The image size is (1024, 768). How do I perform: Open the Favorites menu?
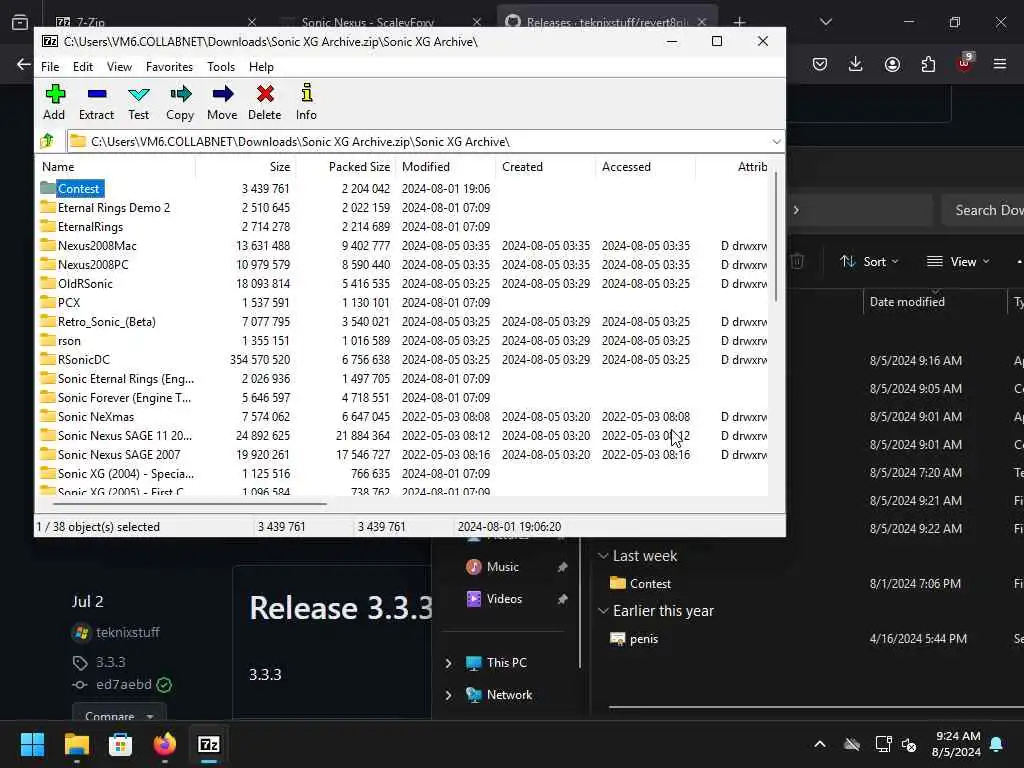point(169,67)
